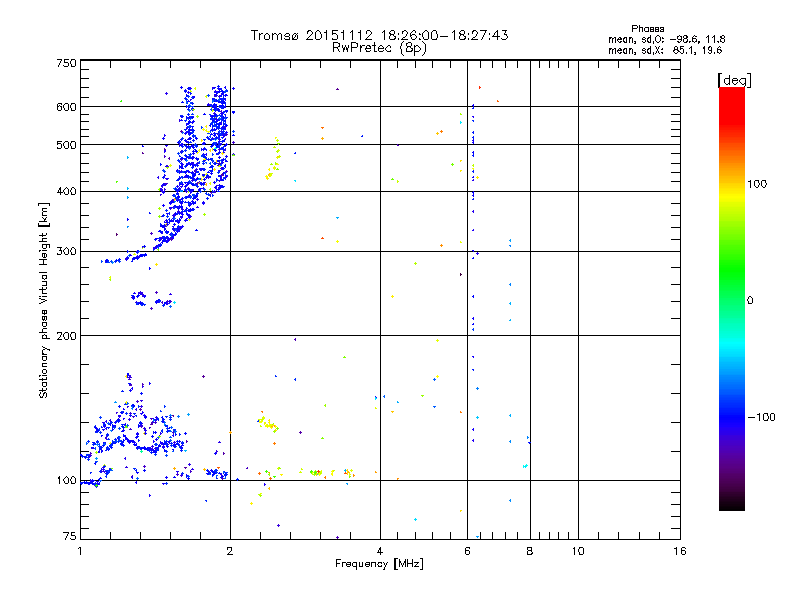Click the plot title 'Tromsø 20151112 18:26:00-18:27:43'
This screenshot has height=600, width=800.
point(379,35)
